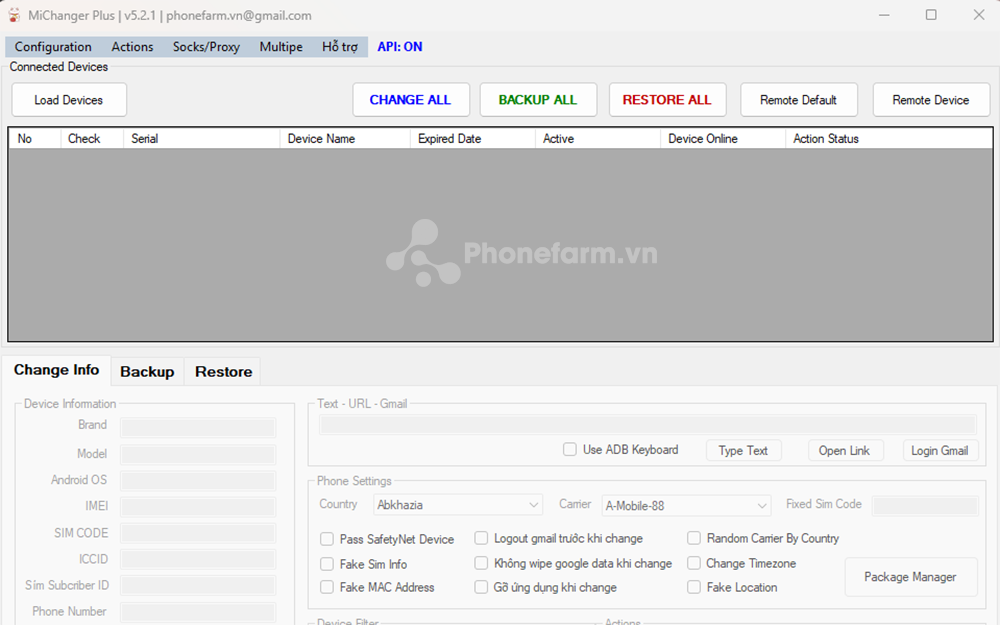The width and height of the screenshot is (1000, 625).
Task: Click the IMEI input field
Action: coord(198,507)
